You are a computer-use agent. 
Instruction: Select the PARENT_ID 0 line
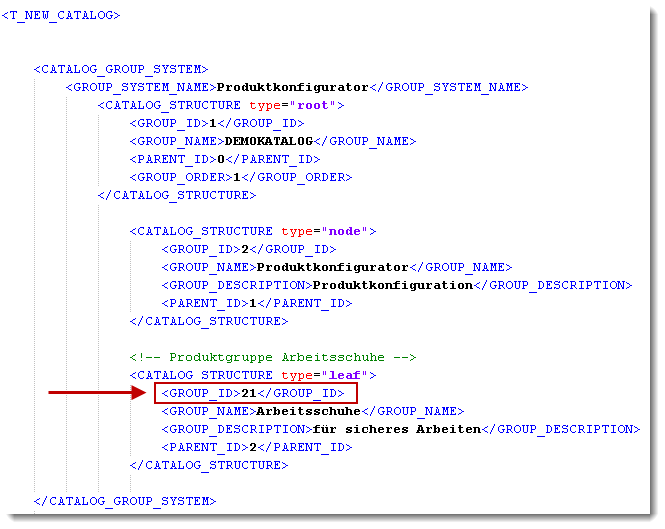(224, 159)
